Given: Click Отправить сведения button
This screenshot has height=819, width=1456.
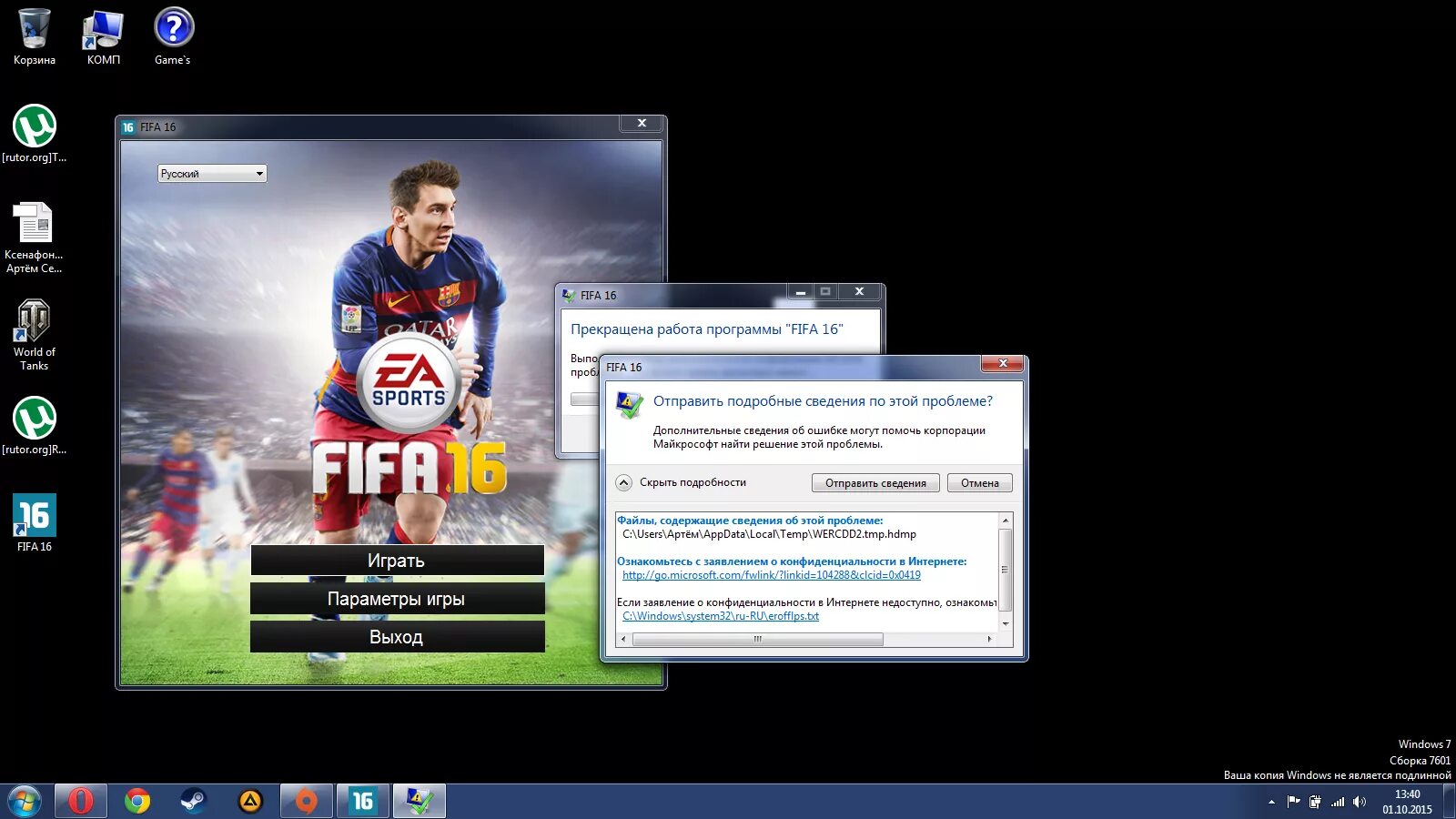Looking at the screenshot, I should tap(875, 483).
